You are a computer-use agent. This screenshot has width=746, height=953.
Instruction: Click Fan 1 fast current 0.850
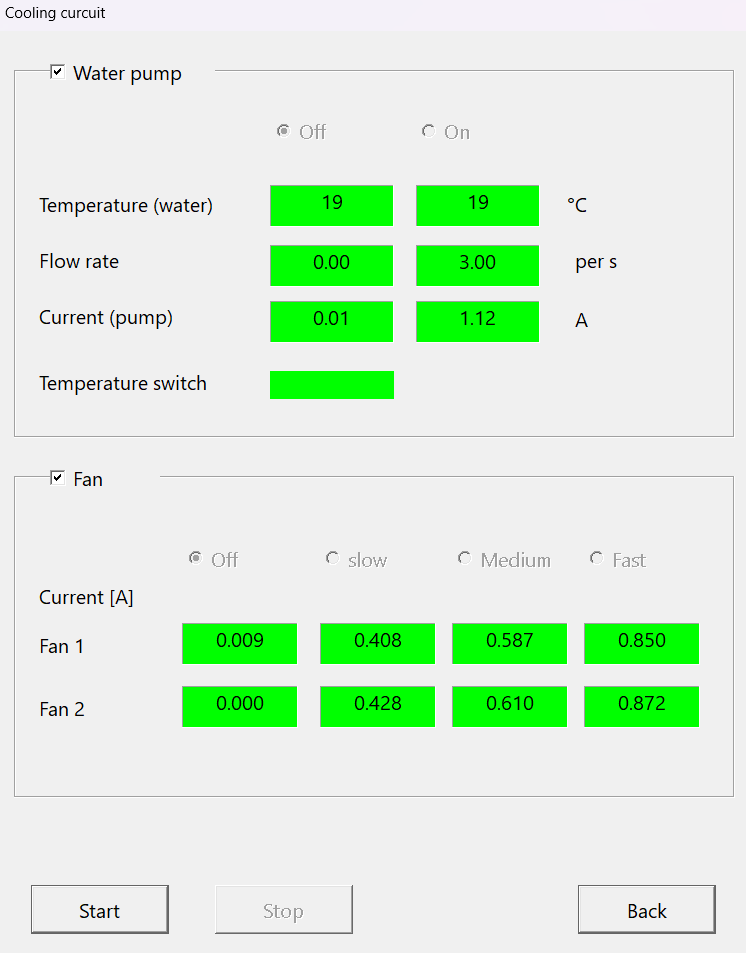point(641,643)
